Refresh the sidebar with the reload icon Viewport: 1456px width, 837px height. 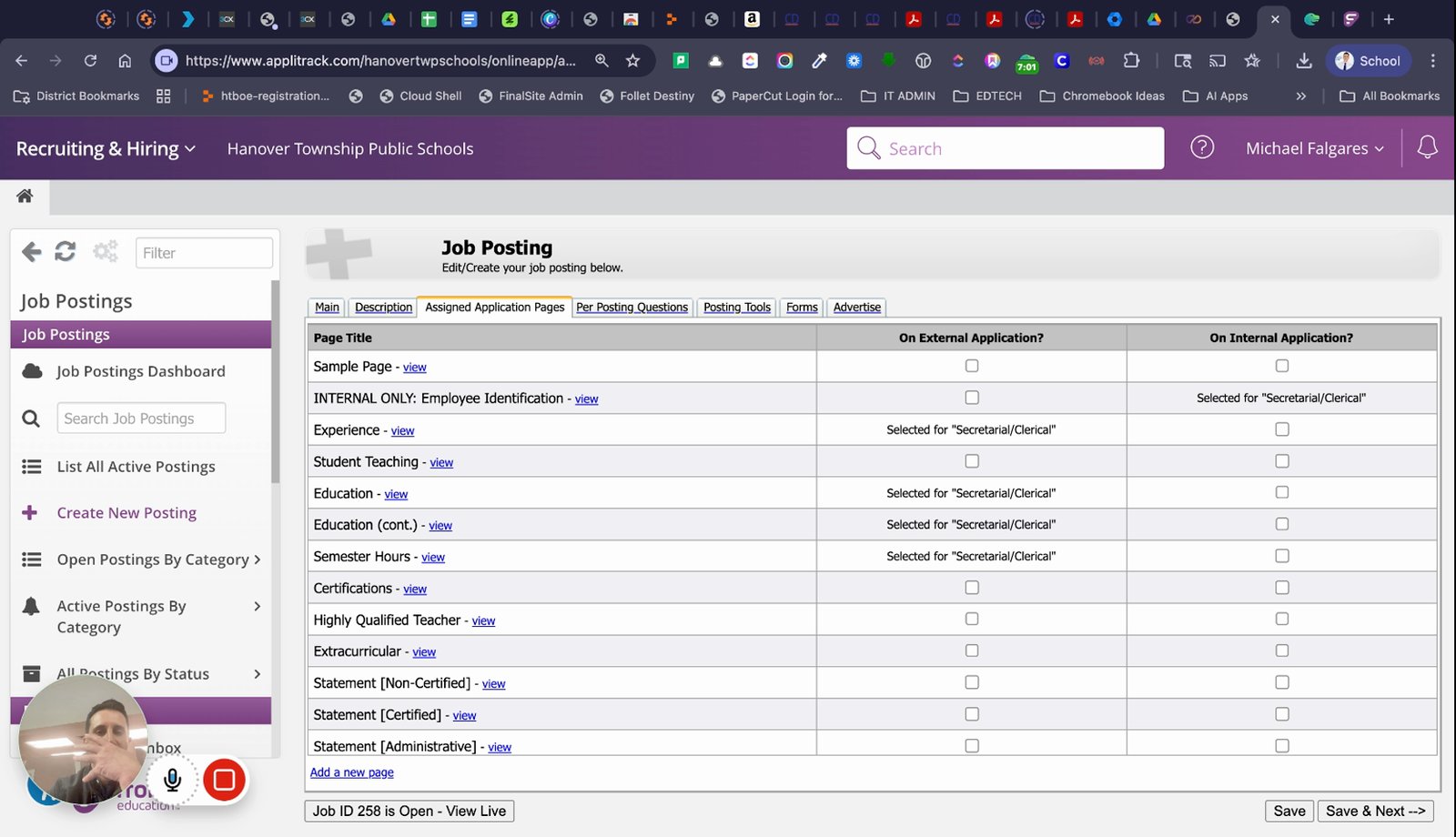tap(66, 252)
